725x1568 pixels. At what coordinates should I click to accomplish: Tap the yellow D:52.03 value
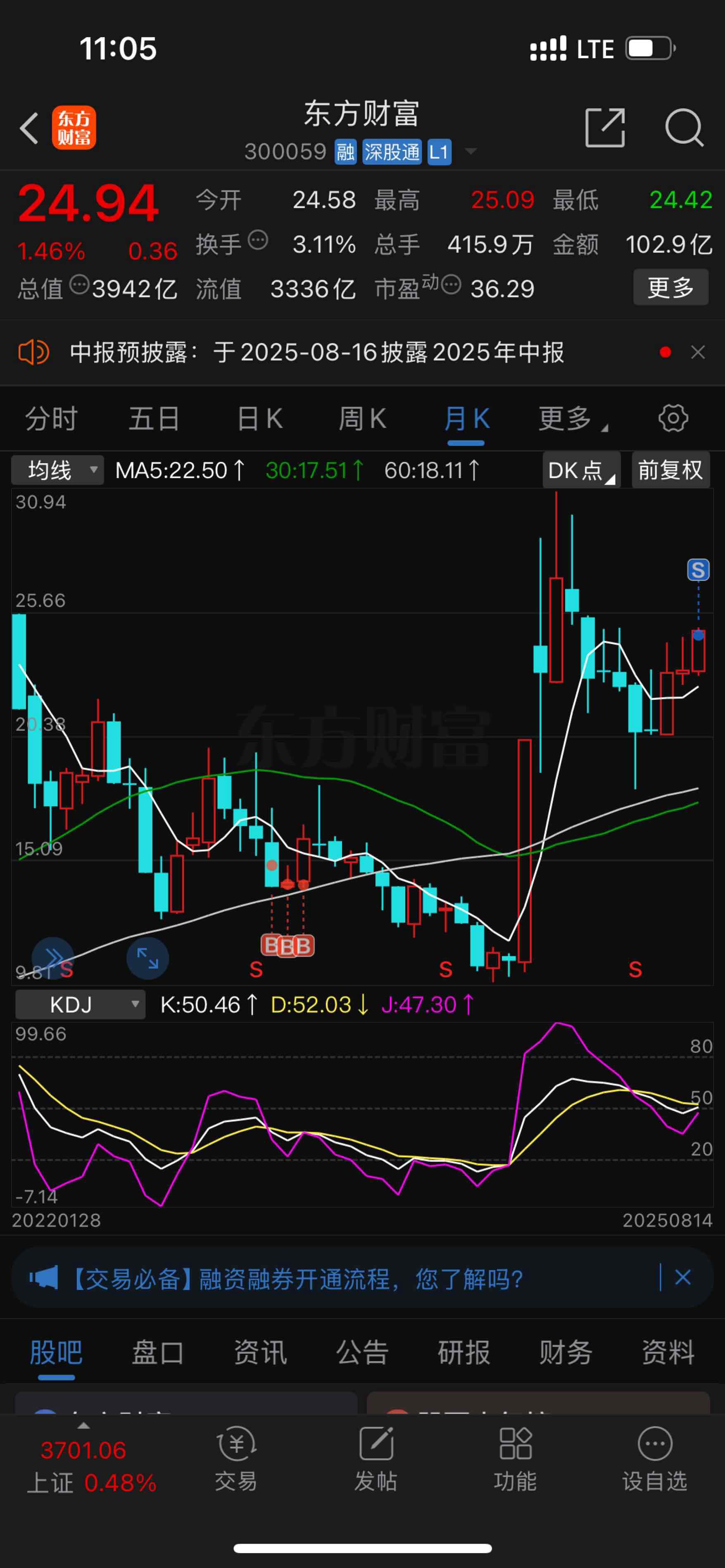321,1004
